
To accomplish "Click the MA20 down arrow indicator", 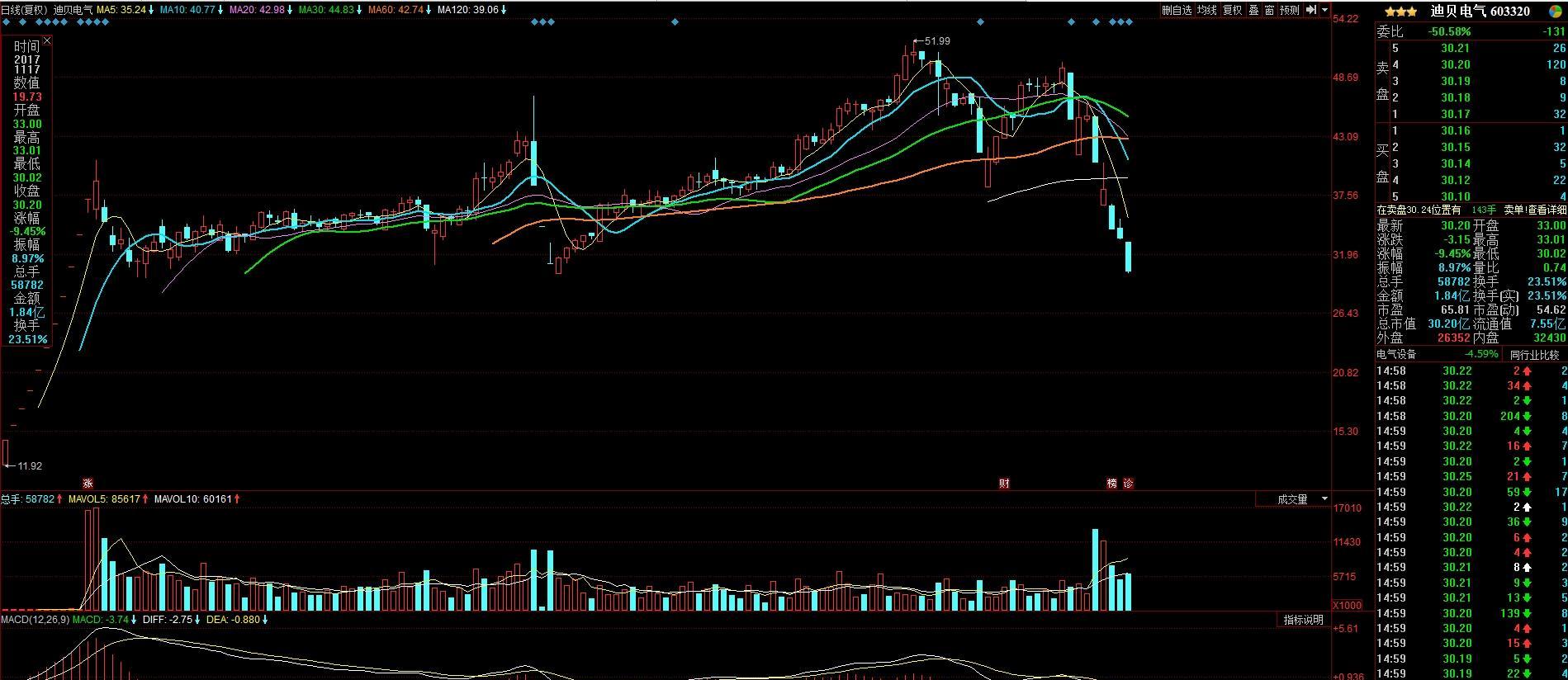I will coord(290,10).
